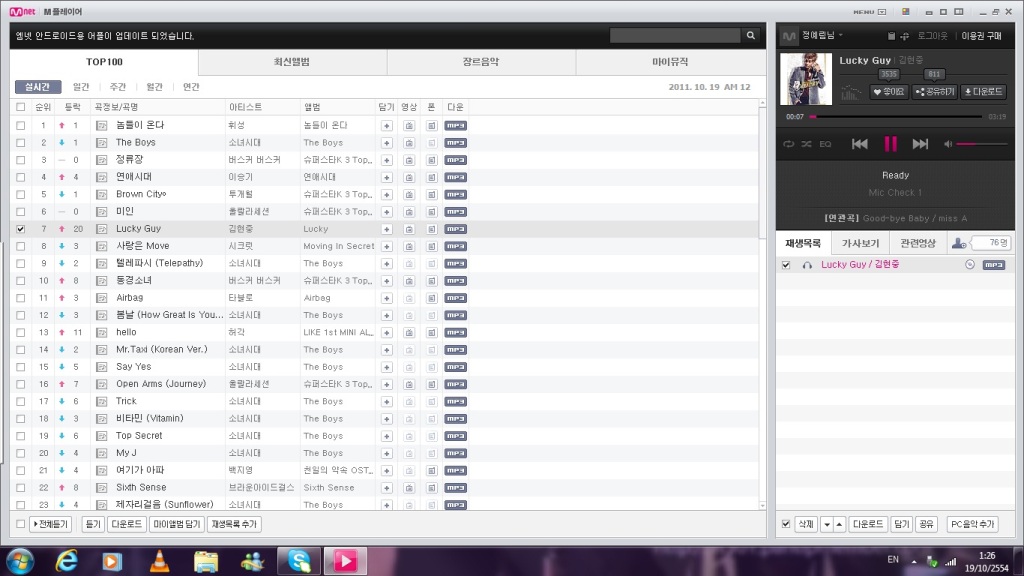Open the video for 'Sixth Sense'

point(409,488)
